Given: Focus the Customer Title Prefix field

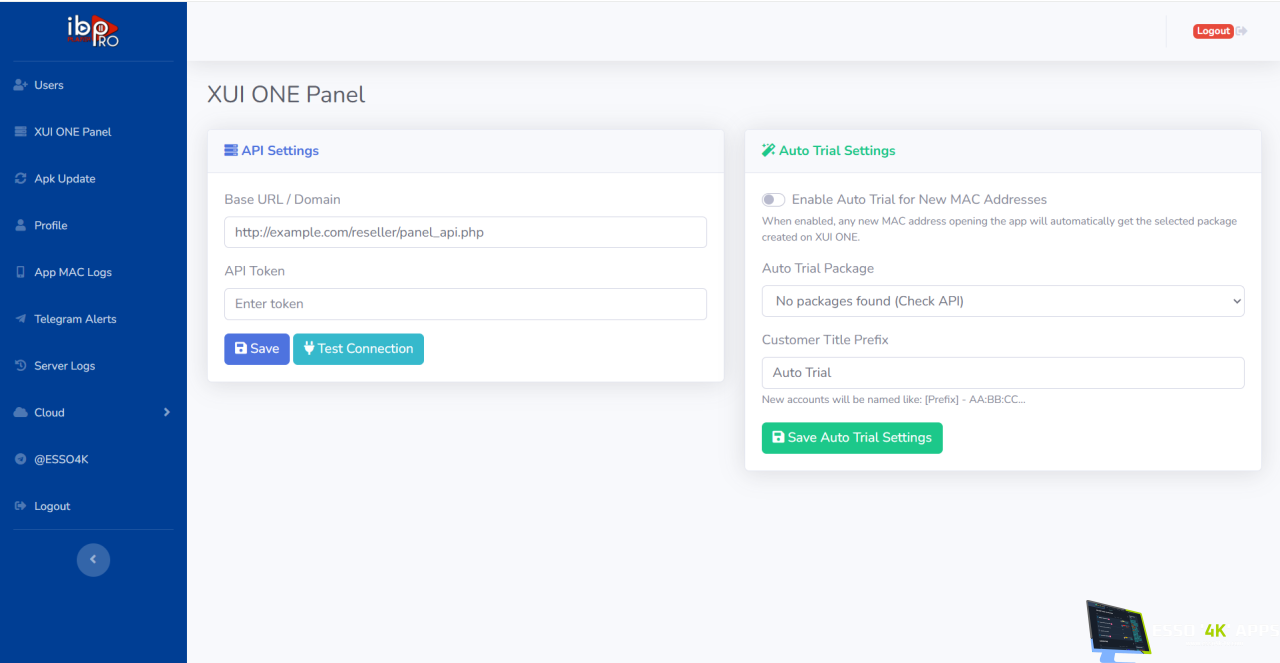Looking at the screenshot, I should [x=1003, y=373].
